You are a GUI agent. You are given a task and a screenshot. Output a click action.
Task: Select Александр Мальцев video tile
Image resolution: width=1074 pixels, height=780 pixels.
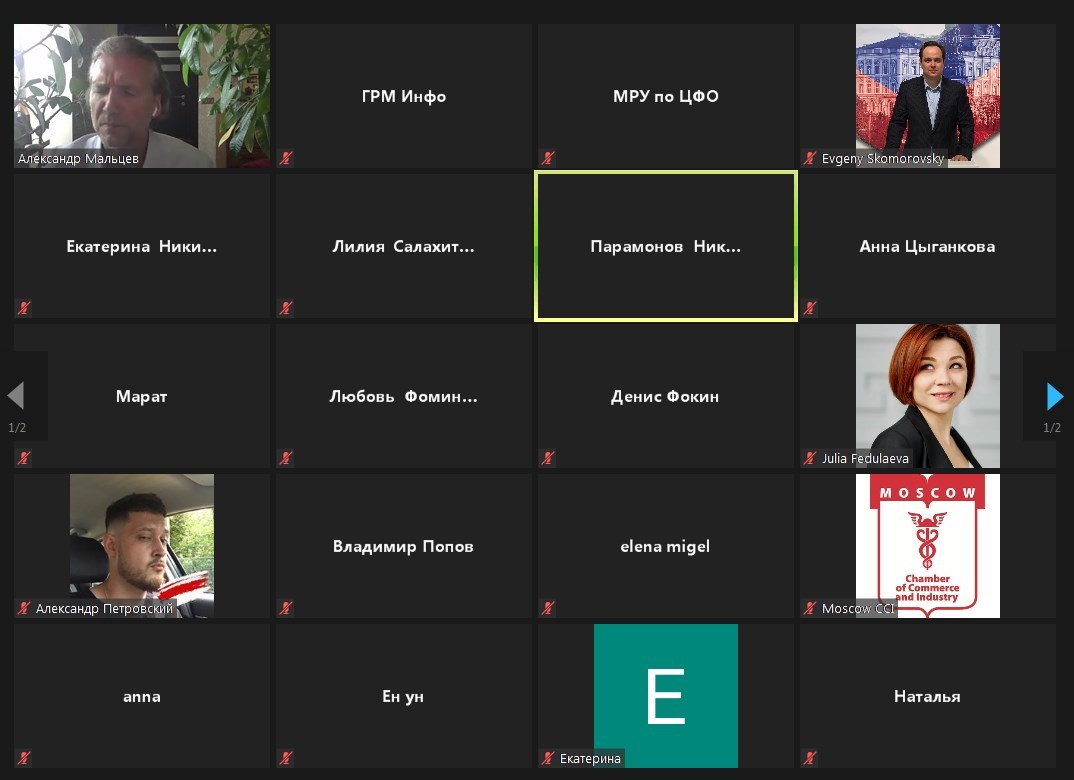point(142,96)
